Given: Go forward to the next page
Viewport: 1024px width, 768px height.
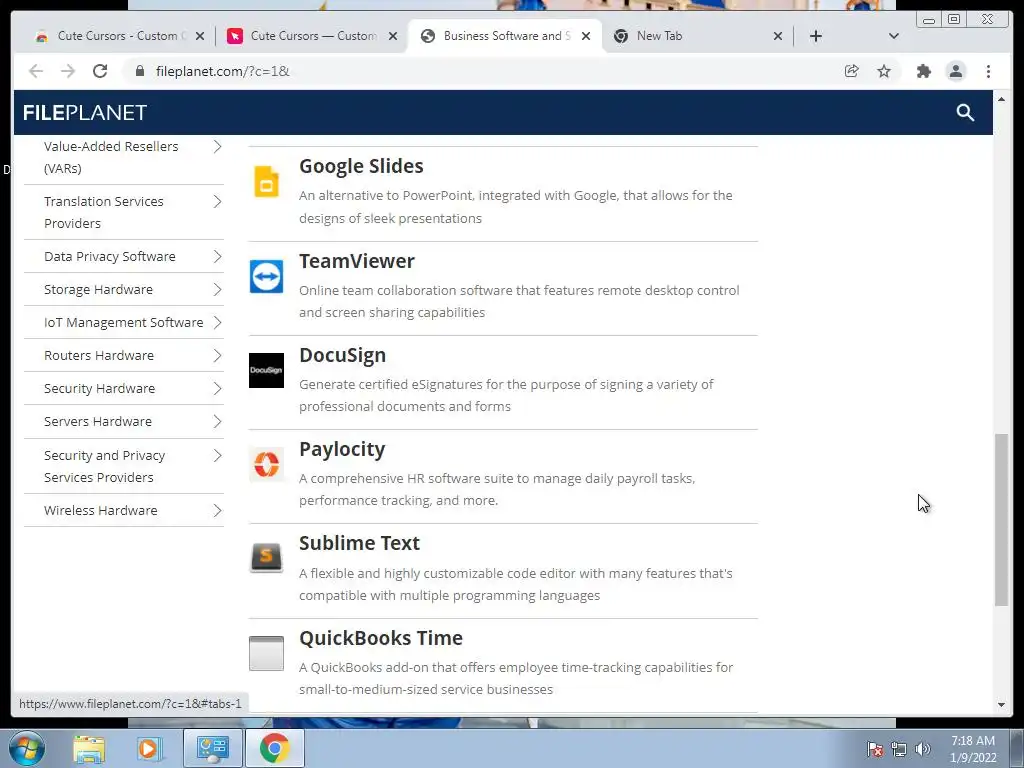Looking at the screenshot, I should 68,71.
